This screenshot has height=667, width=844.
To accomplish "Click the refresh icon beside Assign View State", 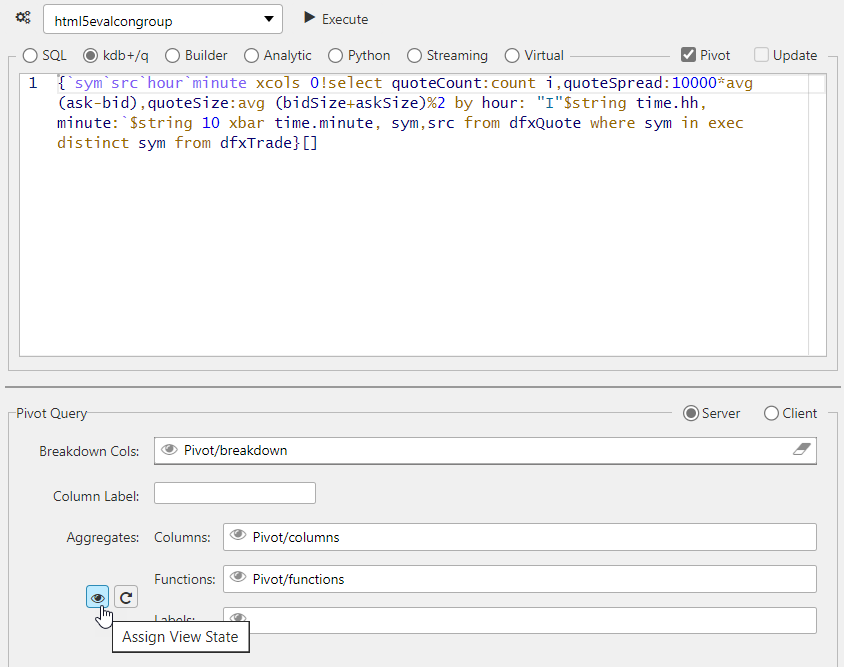I will coord(125,596).
